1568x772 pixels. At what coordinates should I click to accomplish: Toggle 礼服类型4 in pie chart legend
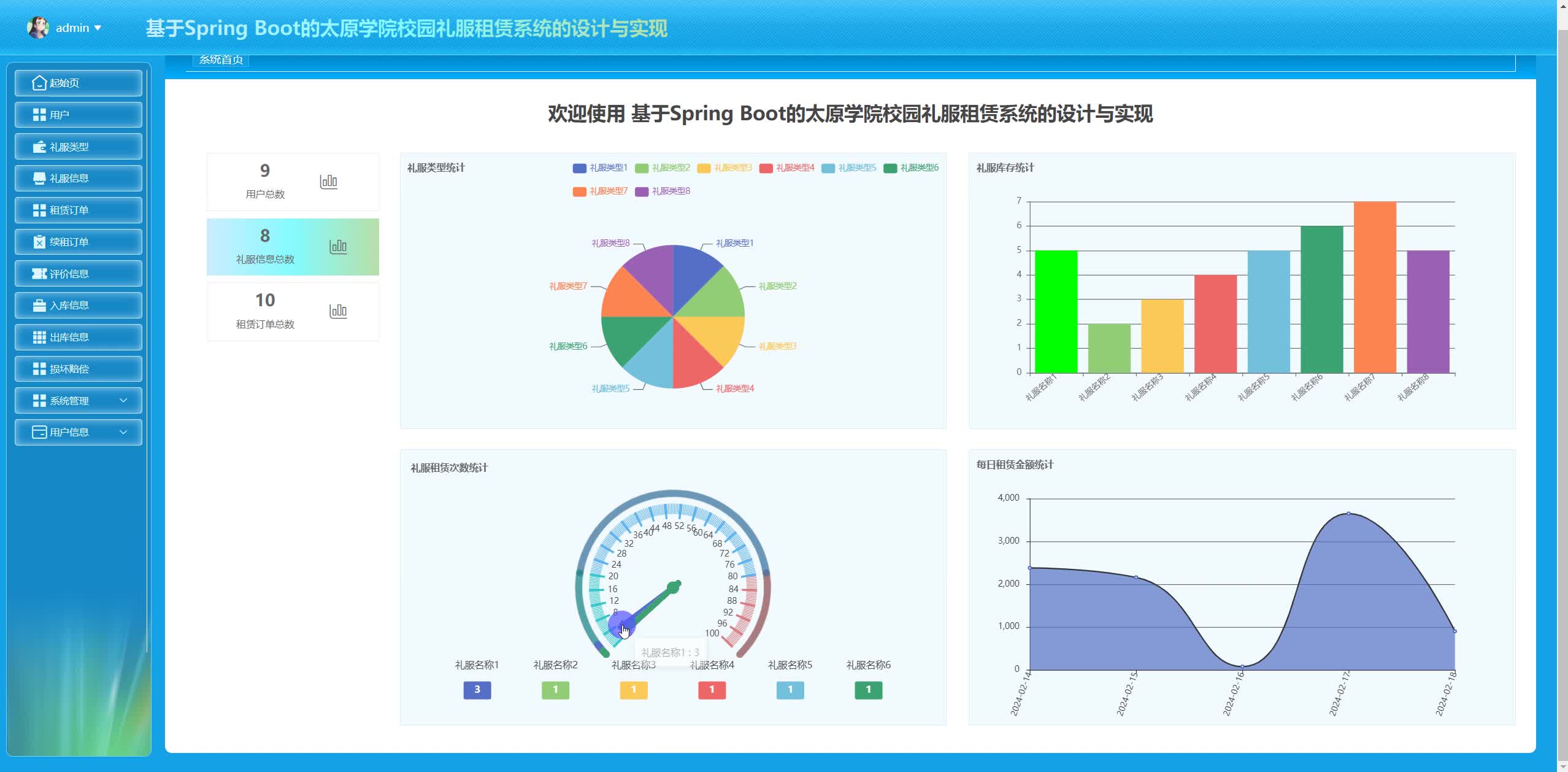coord(787,168)
